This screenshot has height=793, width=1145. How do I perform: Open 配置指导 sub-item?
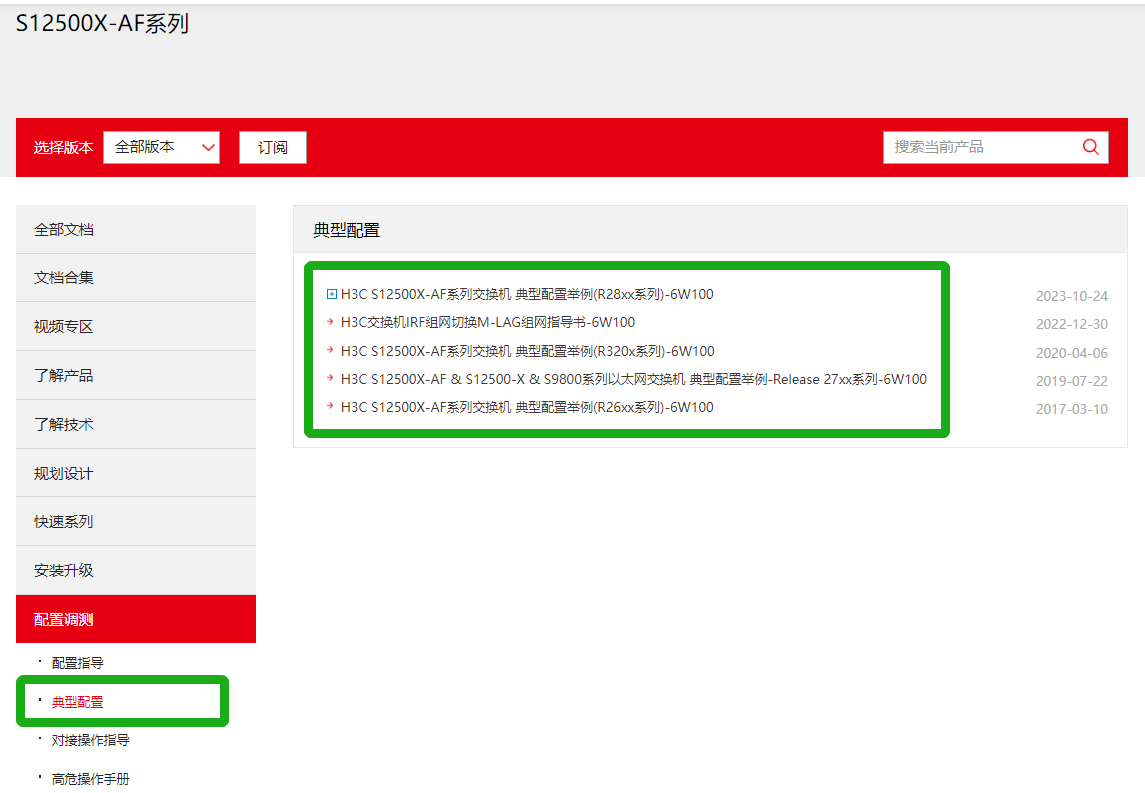tap(77, 663)
